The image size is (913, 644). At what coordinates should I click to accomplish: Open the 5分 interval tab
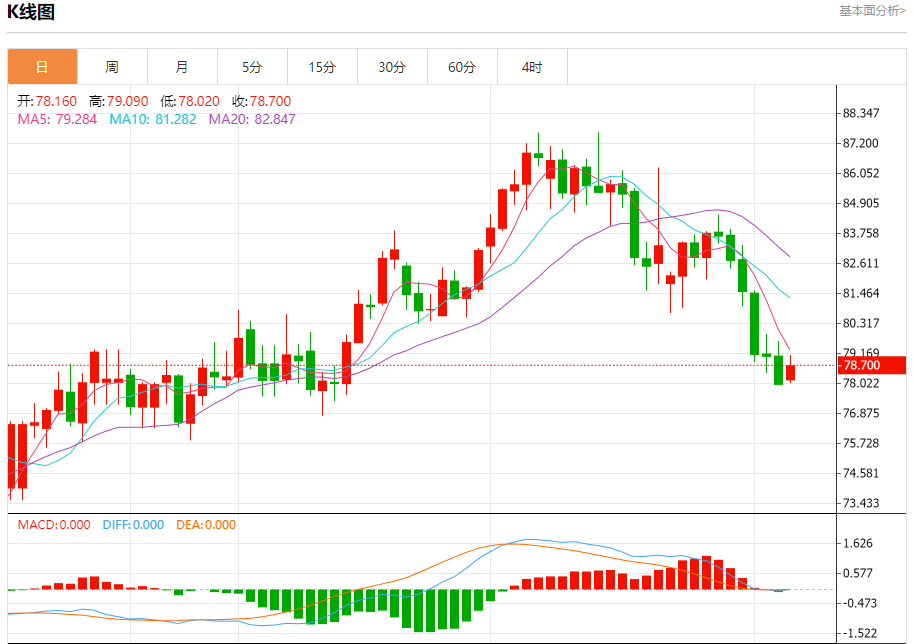click(x=252, y=67)
